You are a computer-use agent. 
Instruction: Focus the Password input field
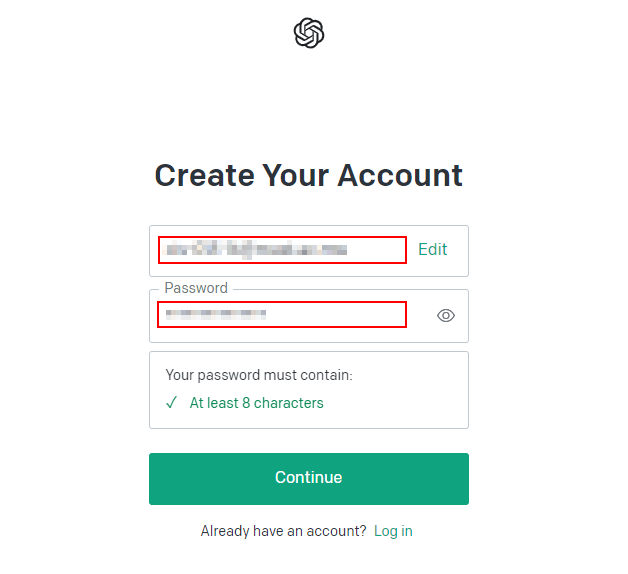tap(282, 315)
